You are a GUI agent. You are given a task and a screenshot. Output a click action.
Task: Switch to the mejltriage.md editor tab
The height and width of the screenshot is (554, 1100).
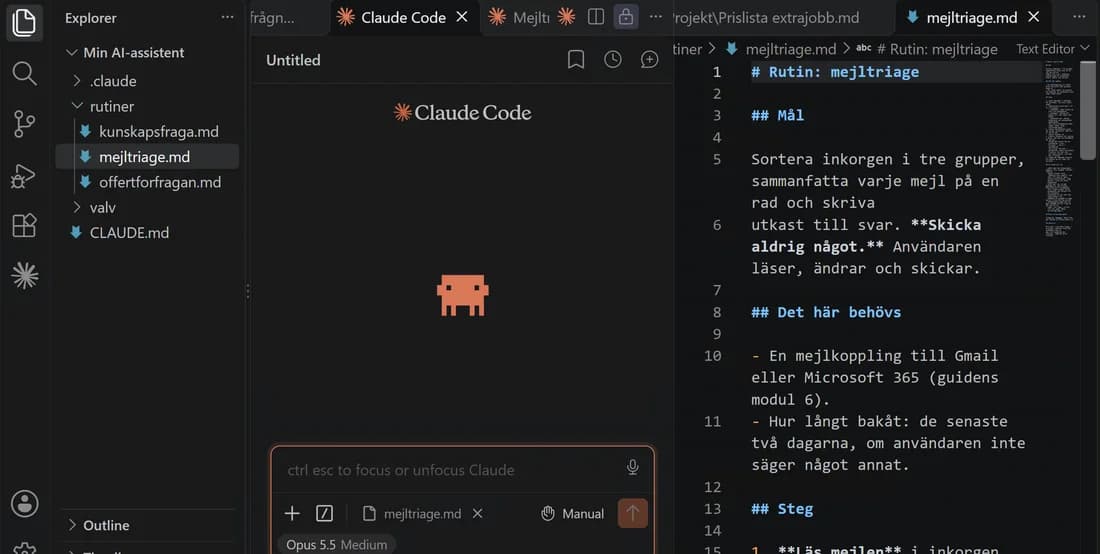coord(972,17)
